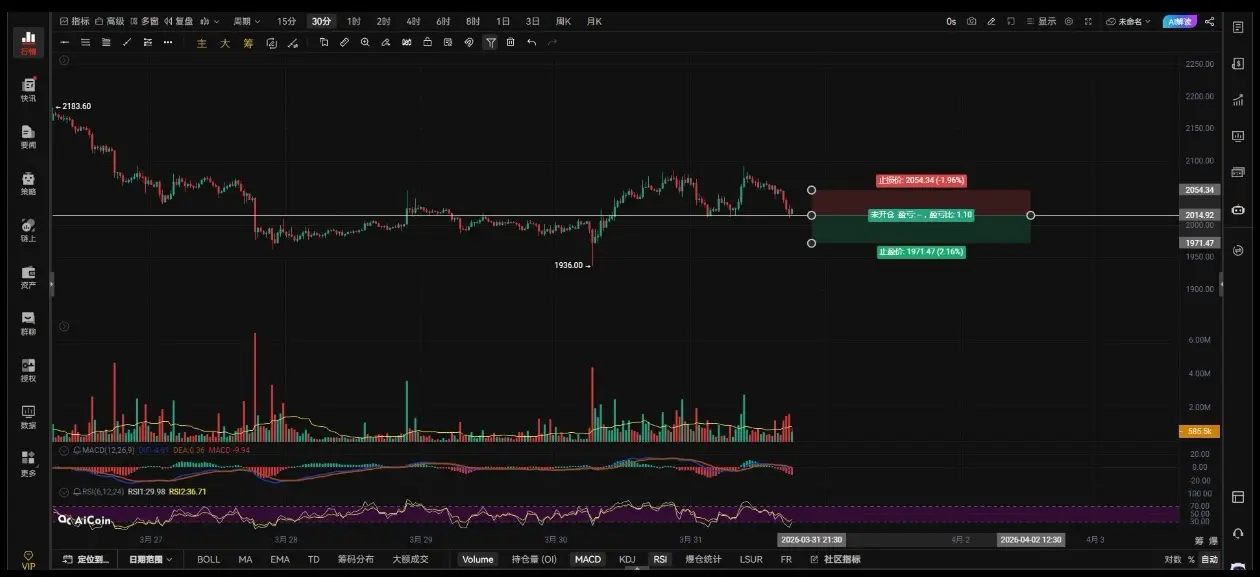Open the 指标 indicators button
The height and width of the screenshot is (577, 1260).
74,21
